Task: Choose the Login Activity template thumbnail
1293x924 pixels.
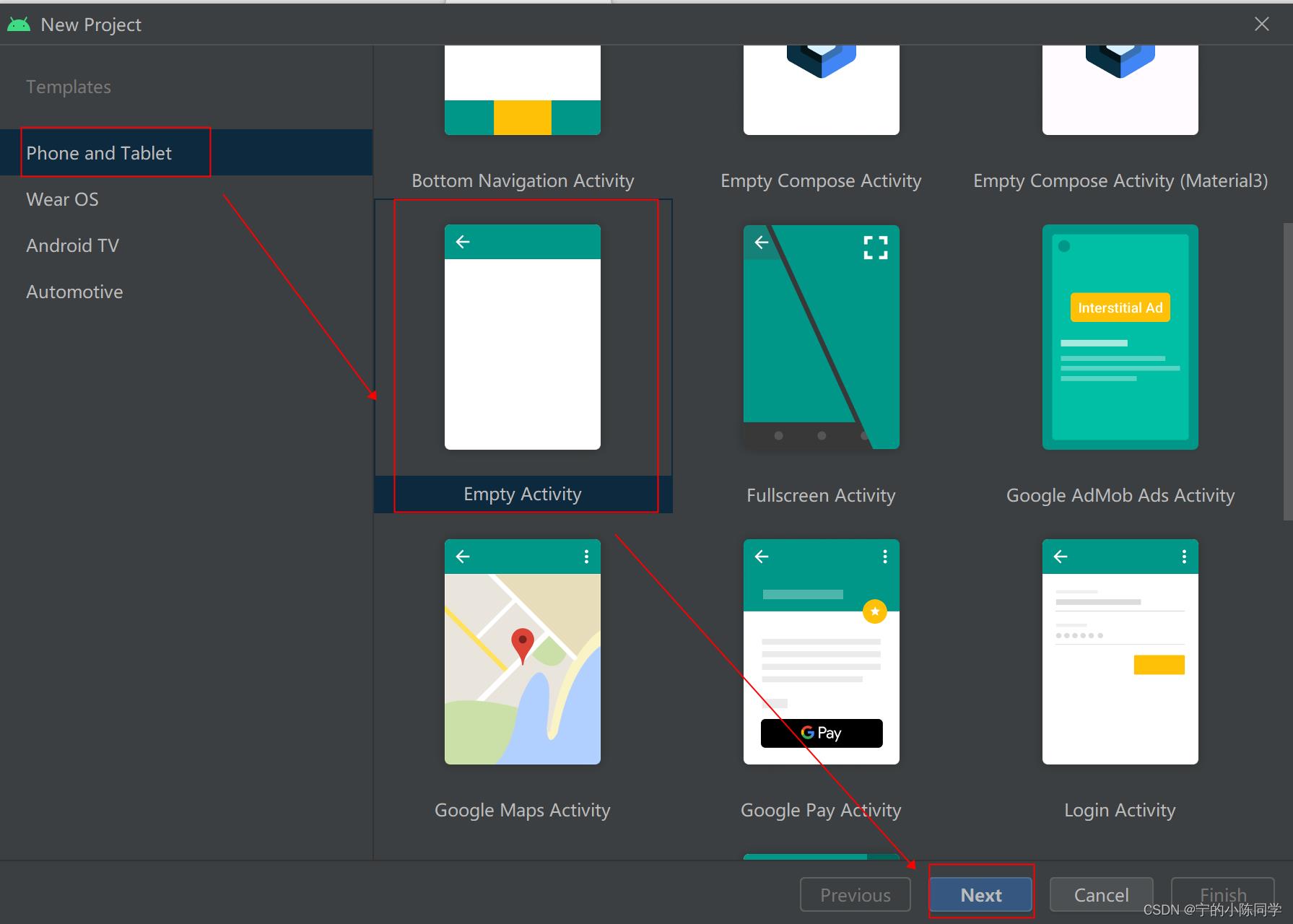Action: (x=1120, y=652)
